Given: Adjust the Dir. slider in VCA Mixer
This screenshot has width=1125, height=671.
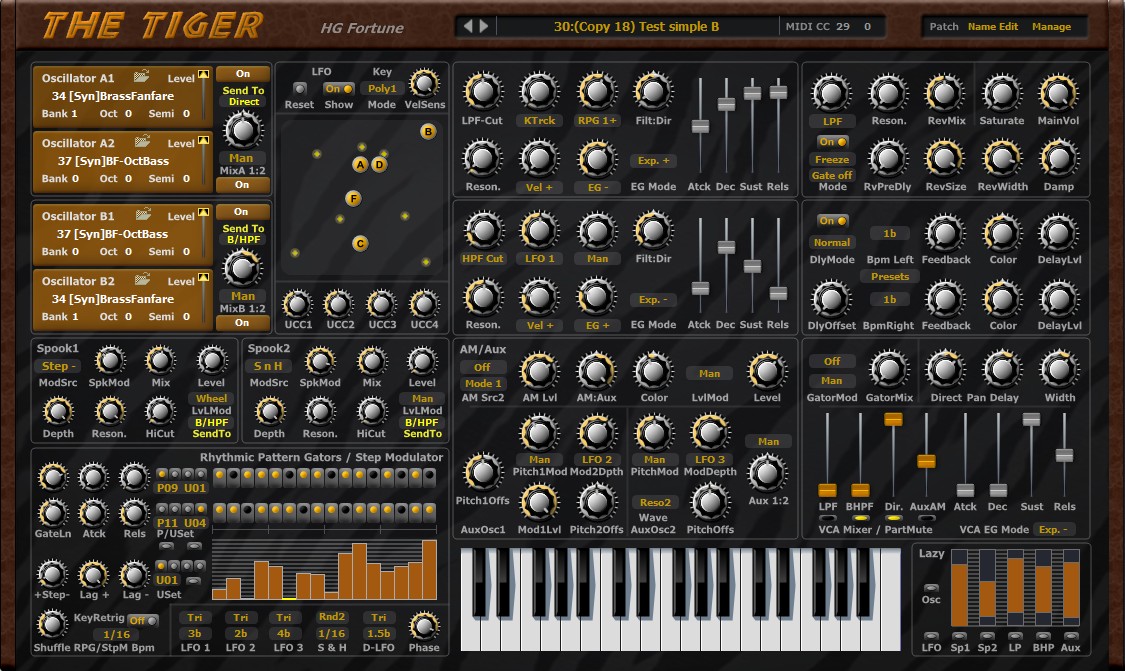Looking at the screenshot, I should tap(893, 419).
